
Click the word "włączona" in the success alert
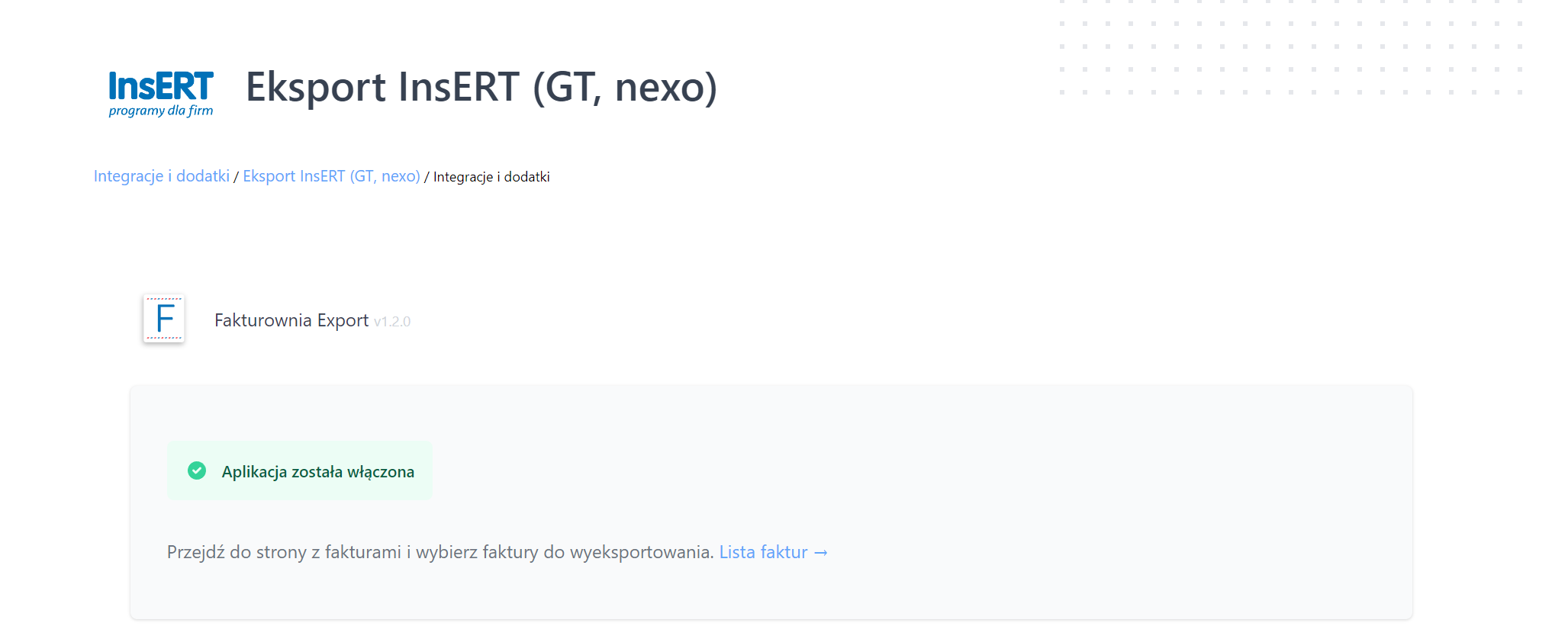pyautogui.click(x=381, y=472)
